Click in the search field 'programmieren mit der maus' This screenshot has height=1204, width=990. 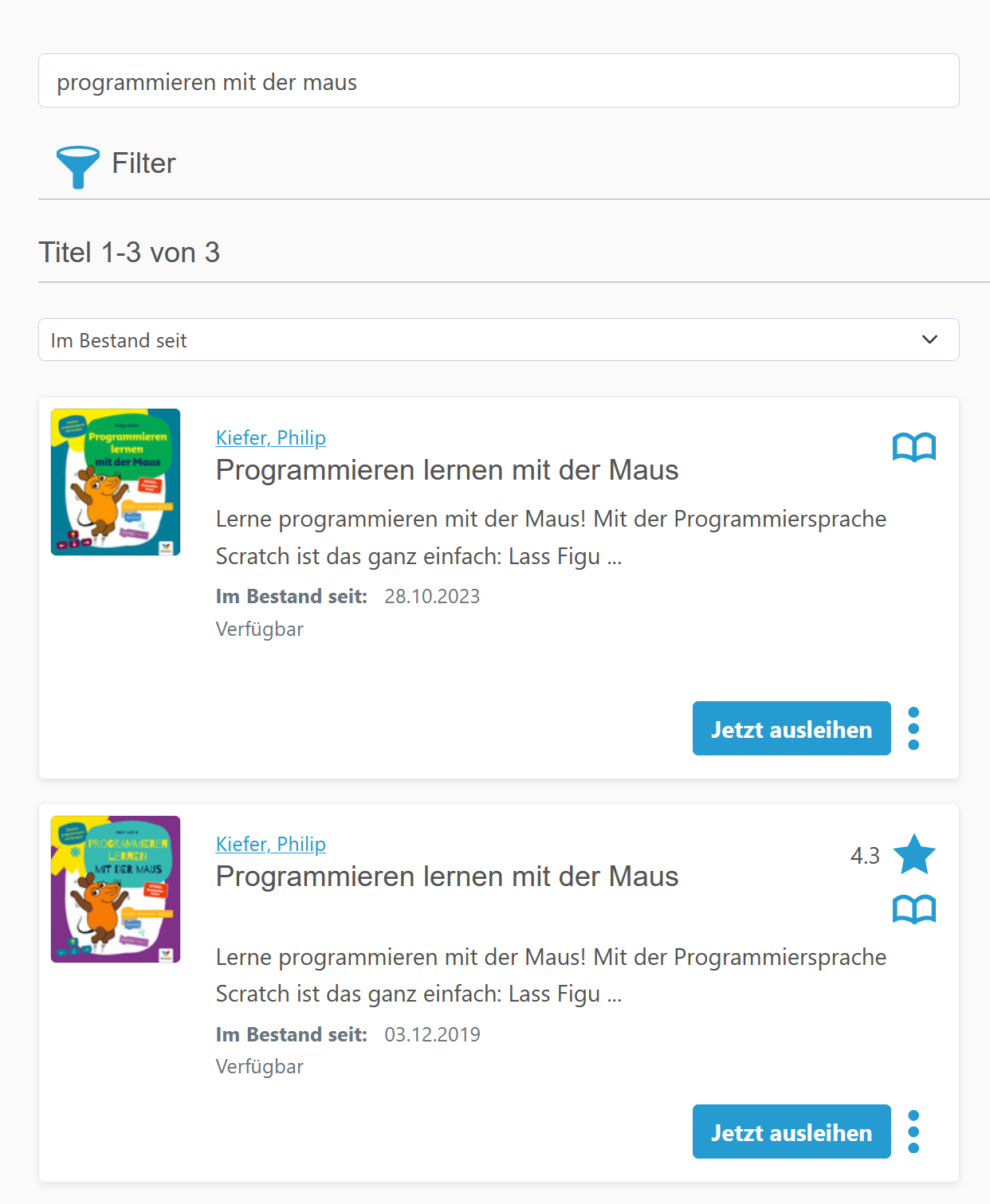pos(498,81)
